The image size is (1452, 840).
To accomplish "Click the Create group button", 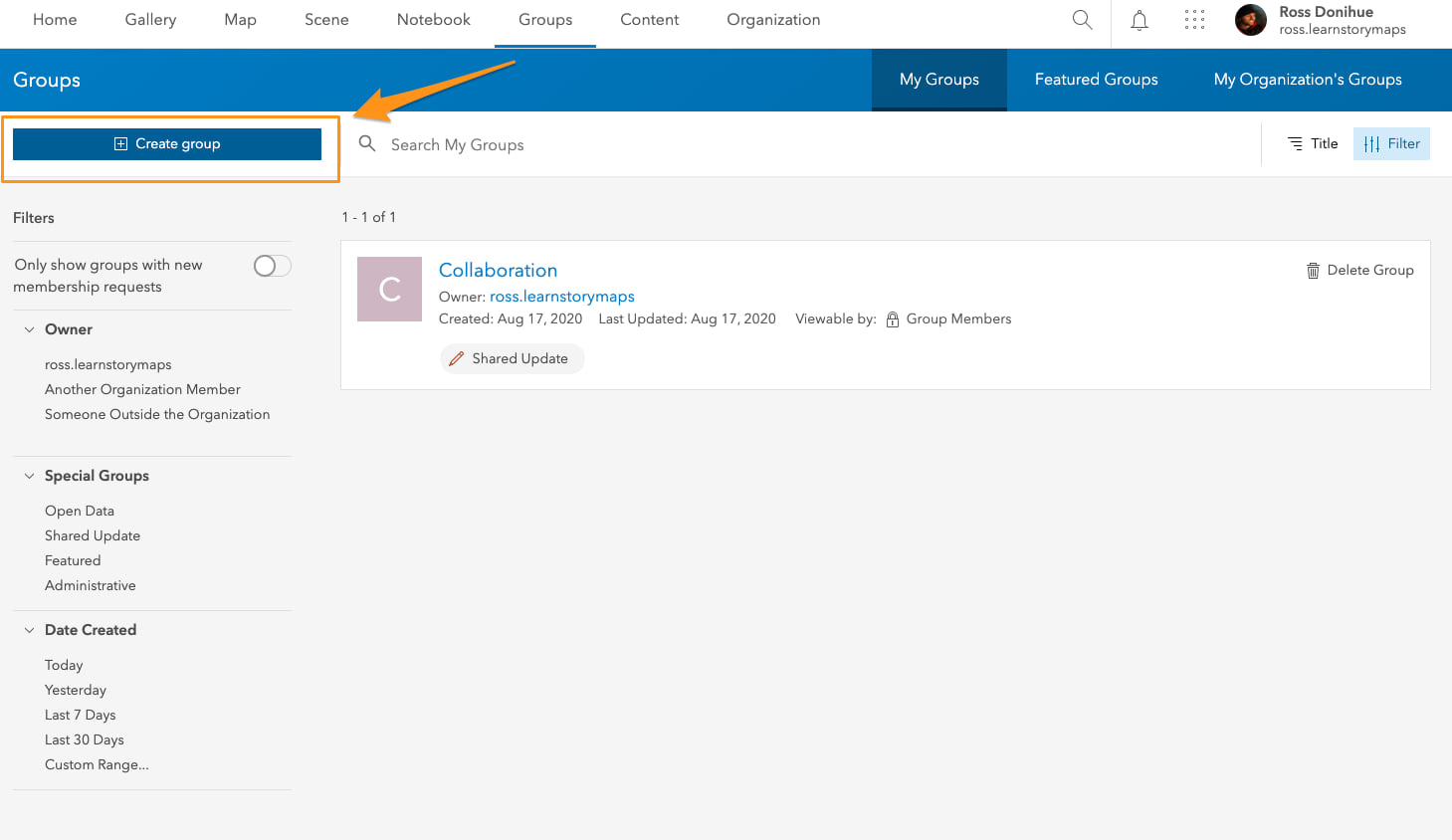I will tap(167, 143).
